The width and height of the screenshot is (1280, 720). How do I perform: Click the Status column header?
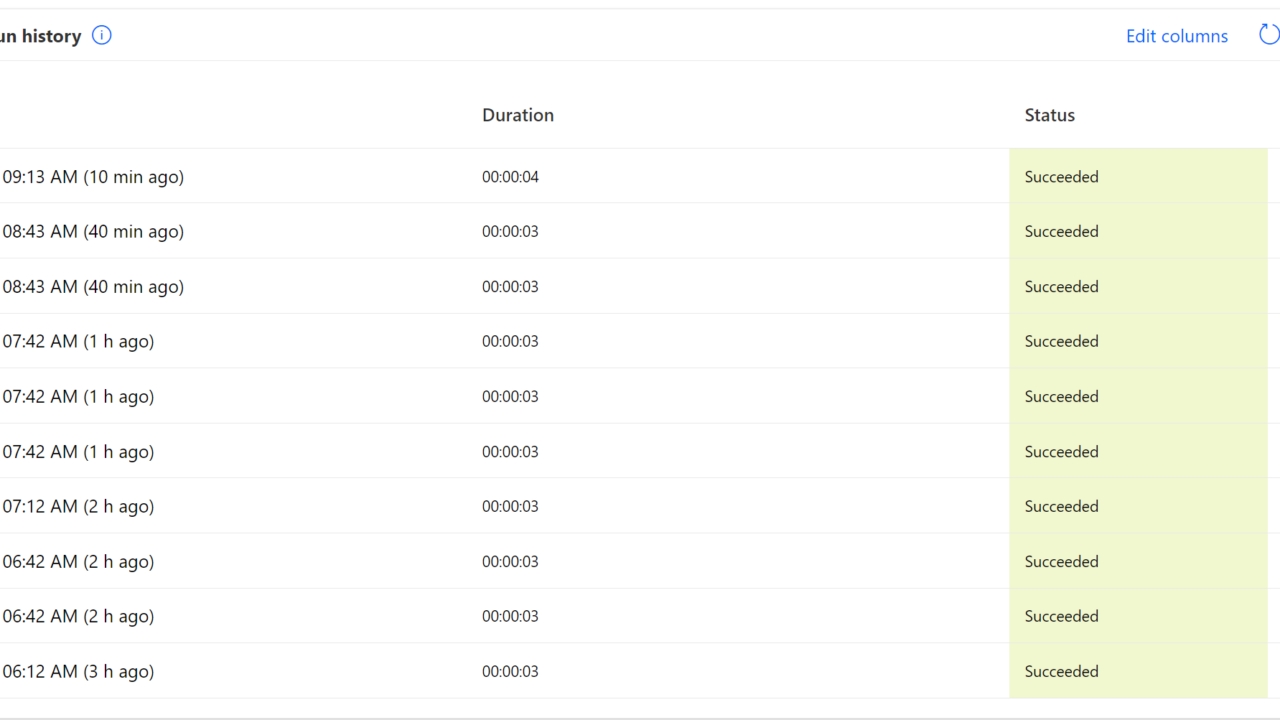(x=1049, y=115)
